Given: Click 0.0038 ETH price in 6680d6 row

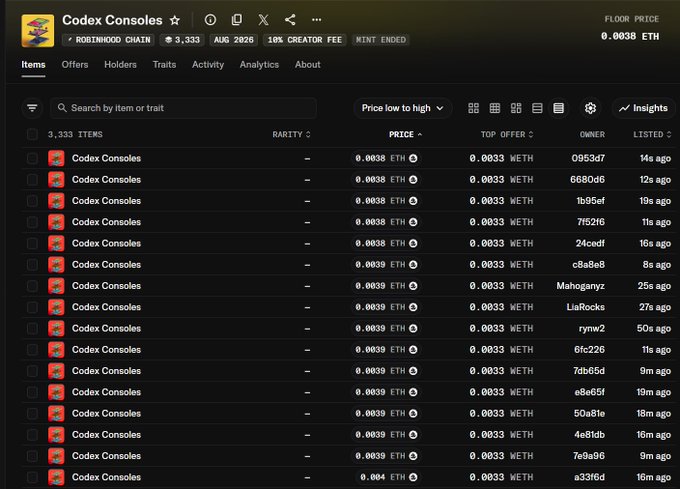Looking at the screenshot, I should [x=386, y=179].
